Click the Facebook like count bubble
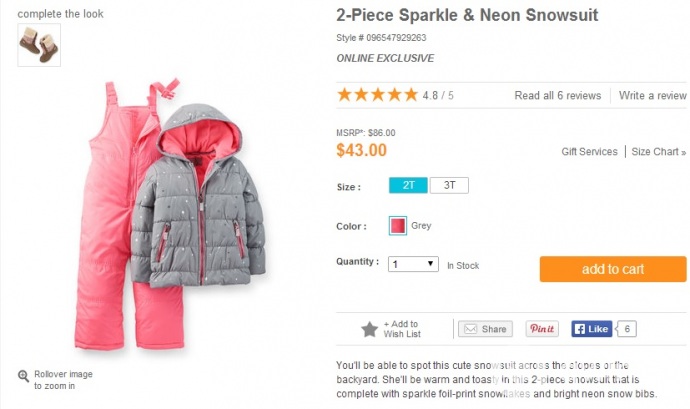The height and width of the screenshot is (409, 690). [x=628, y=329]
